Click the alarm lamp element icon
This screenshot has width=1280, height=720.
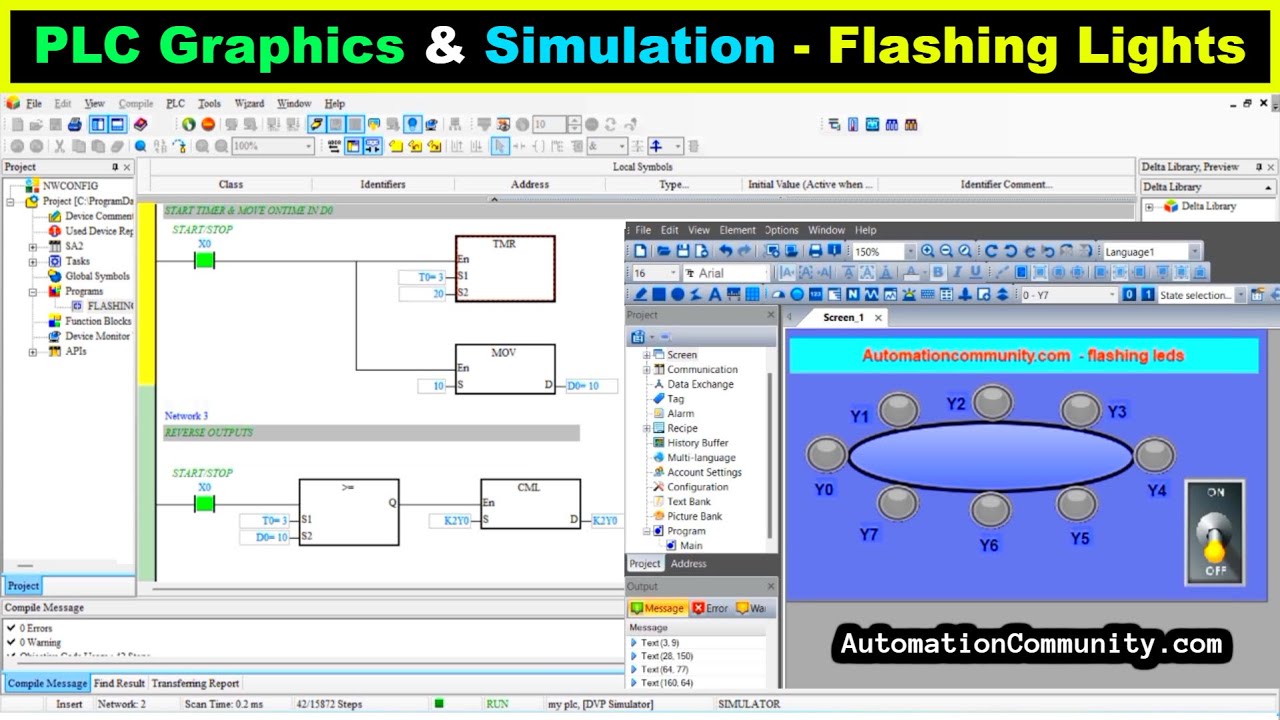click(909, 294)
